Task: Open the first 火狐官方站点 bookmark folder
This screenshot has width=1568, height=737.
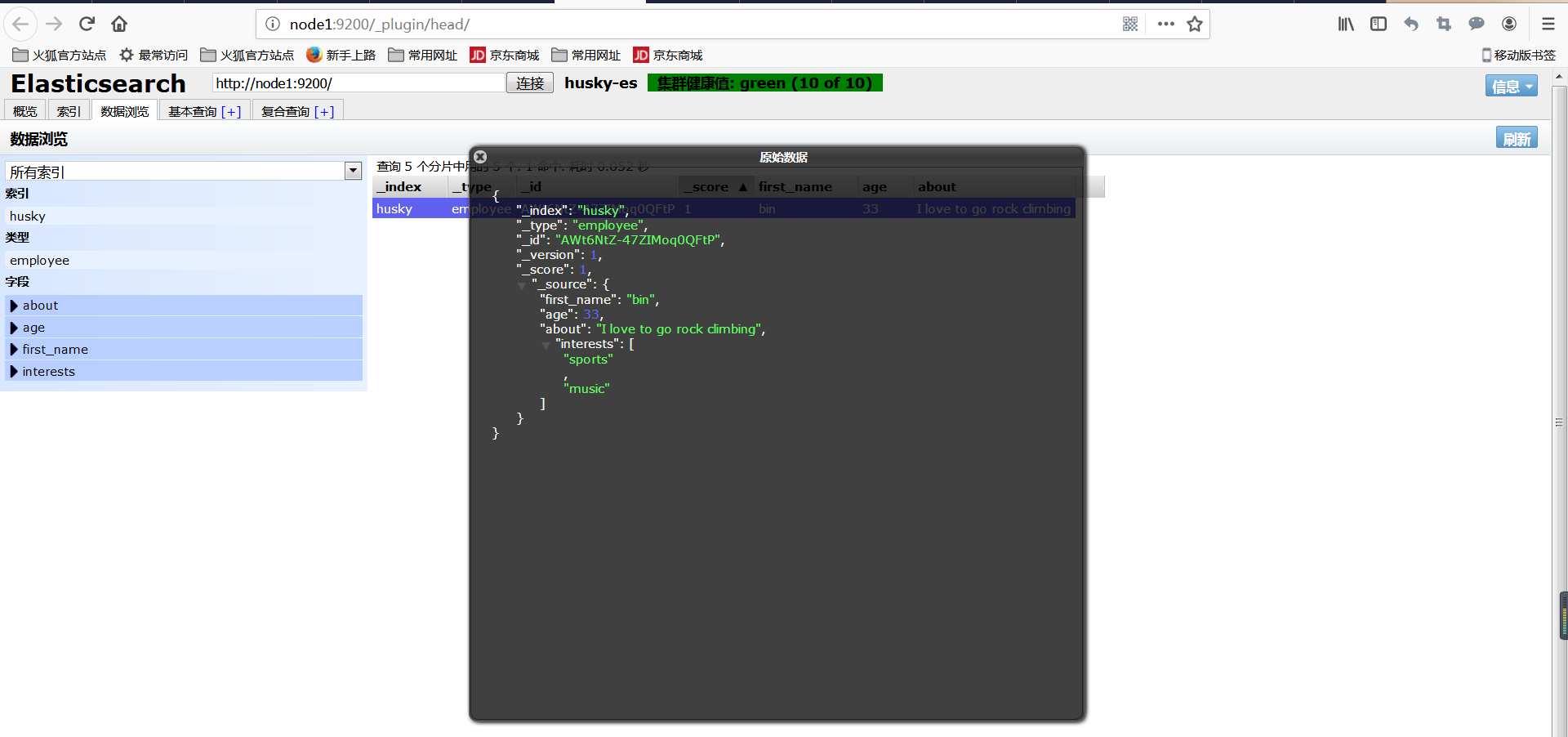Action: pyautogui.click(x=60, y=55)
